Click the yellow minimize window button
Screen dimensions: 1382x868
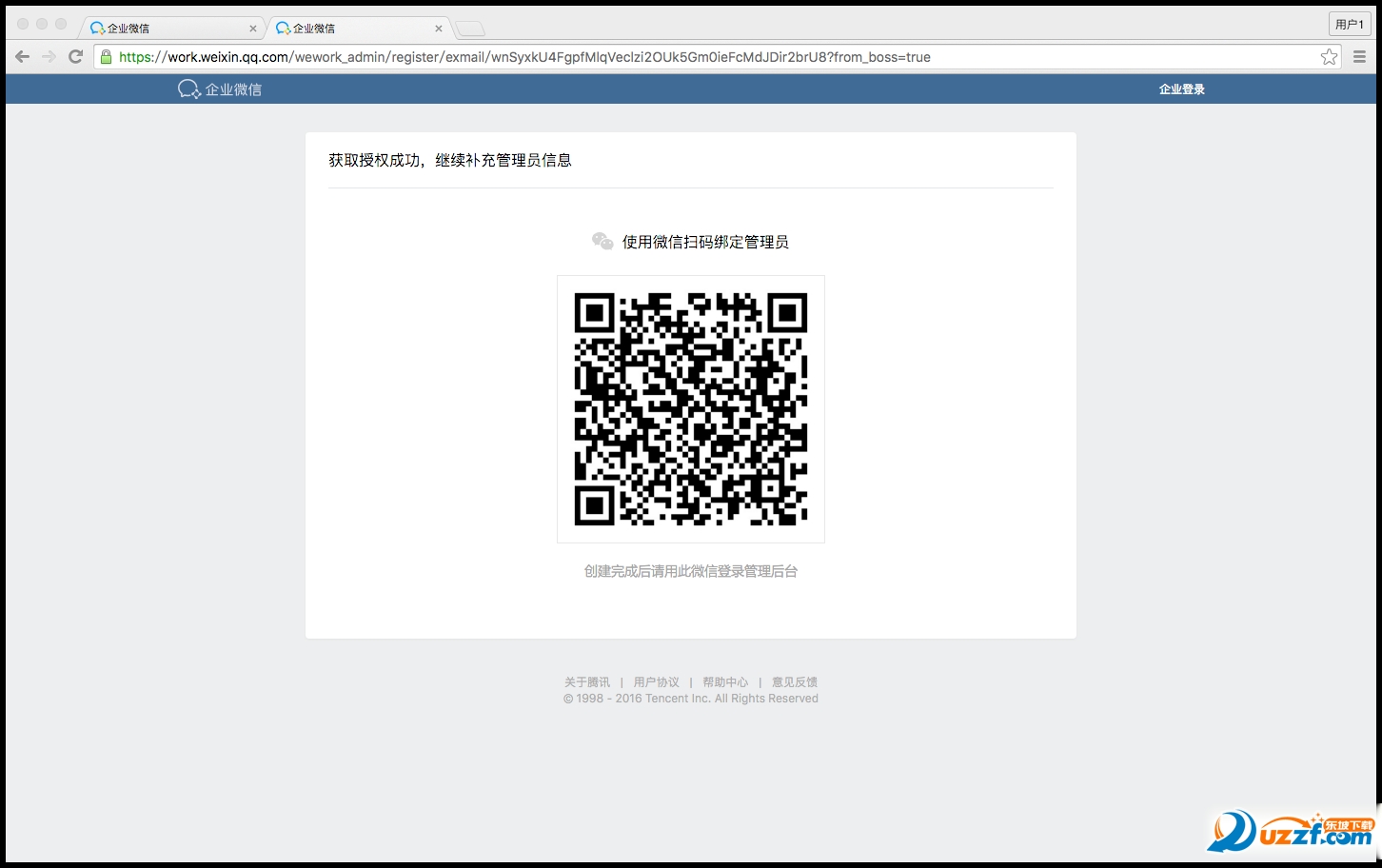point(42,24)
